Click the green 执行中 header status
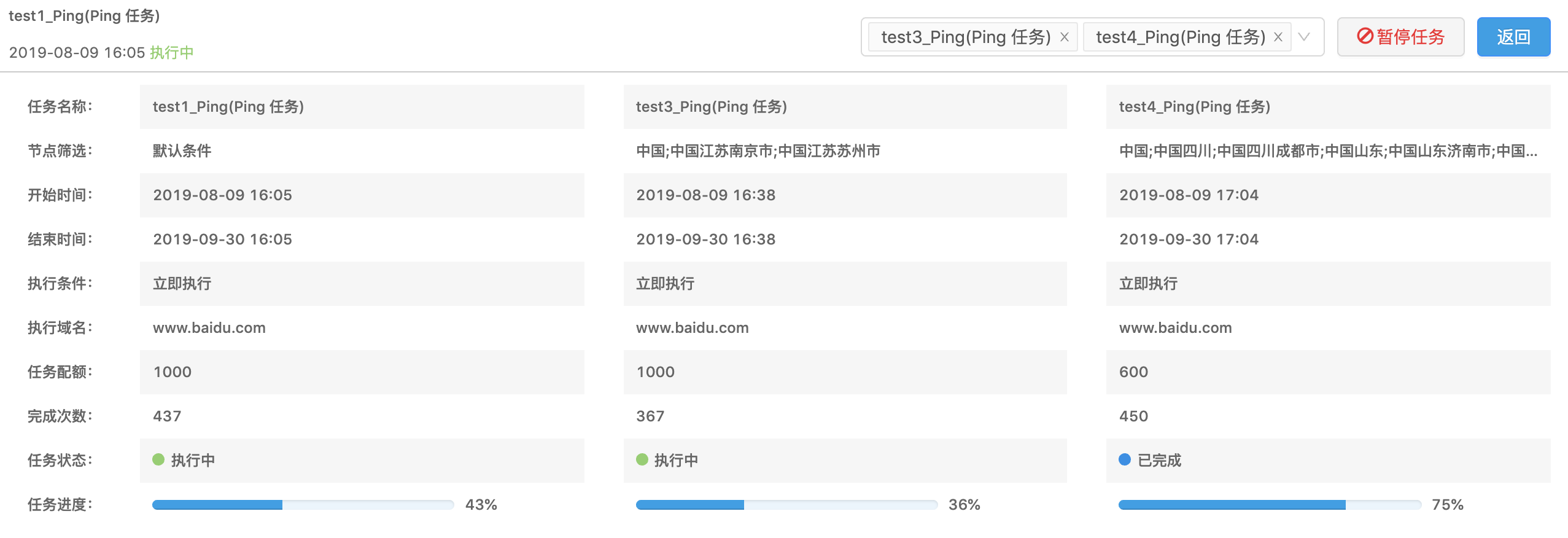 [172, 53]
